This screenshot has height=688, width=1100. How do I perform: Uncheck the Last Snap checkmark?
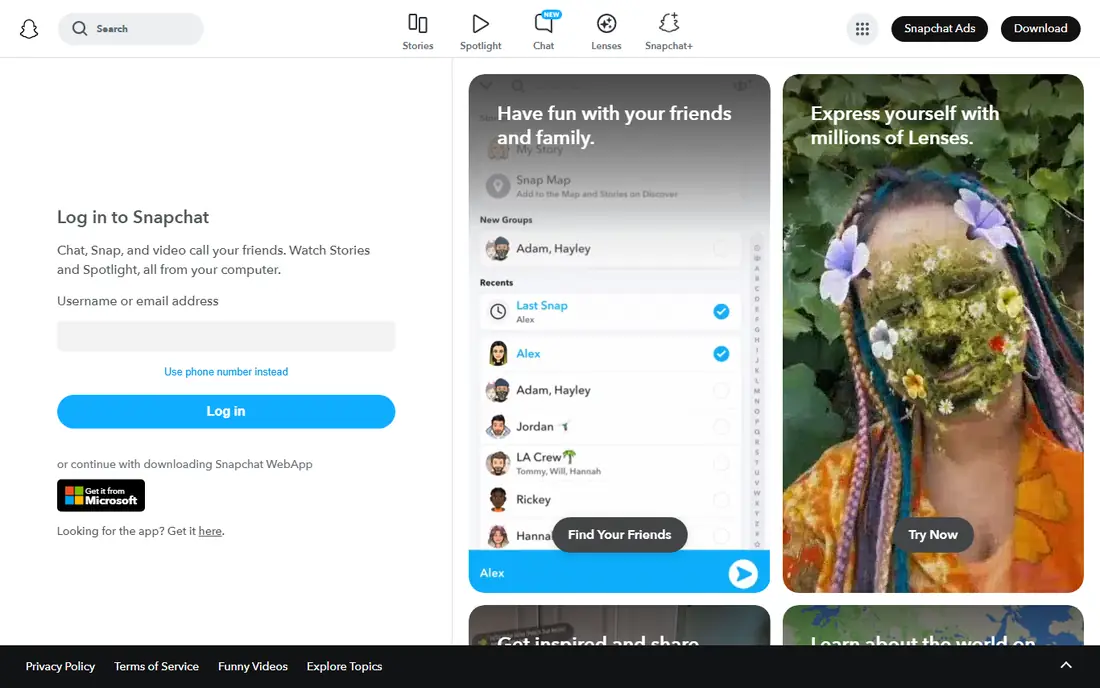point(721,311)
